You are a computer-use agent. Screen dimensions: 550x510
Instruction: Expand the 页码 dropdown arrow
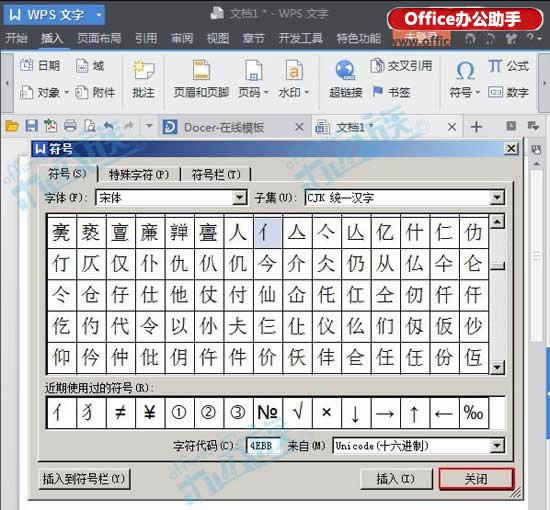pos(266,93)
